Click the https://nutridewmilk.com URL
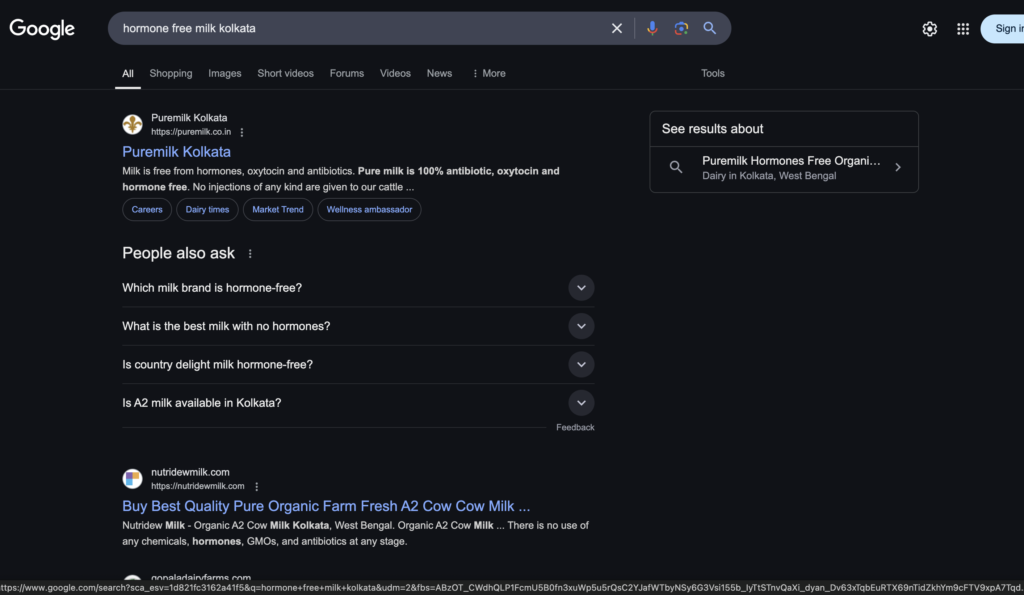 [198, 487]
